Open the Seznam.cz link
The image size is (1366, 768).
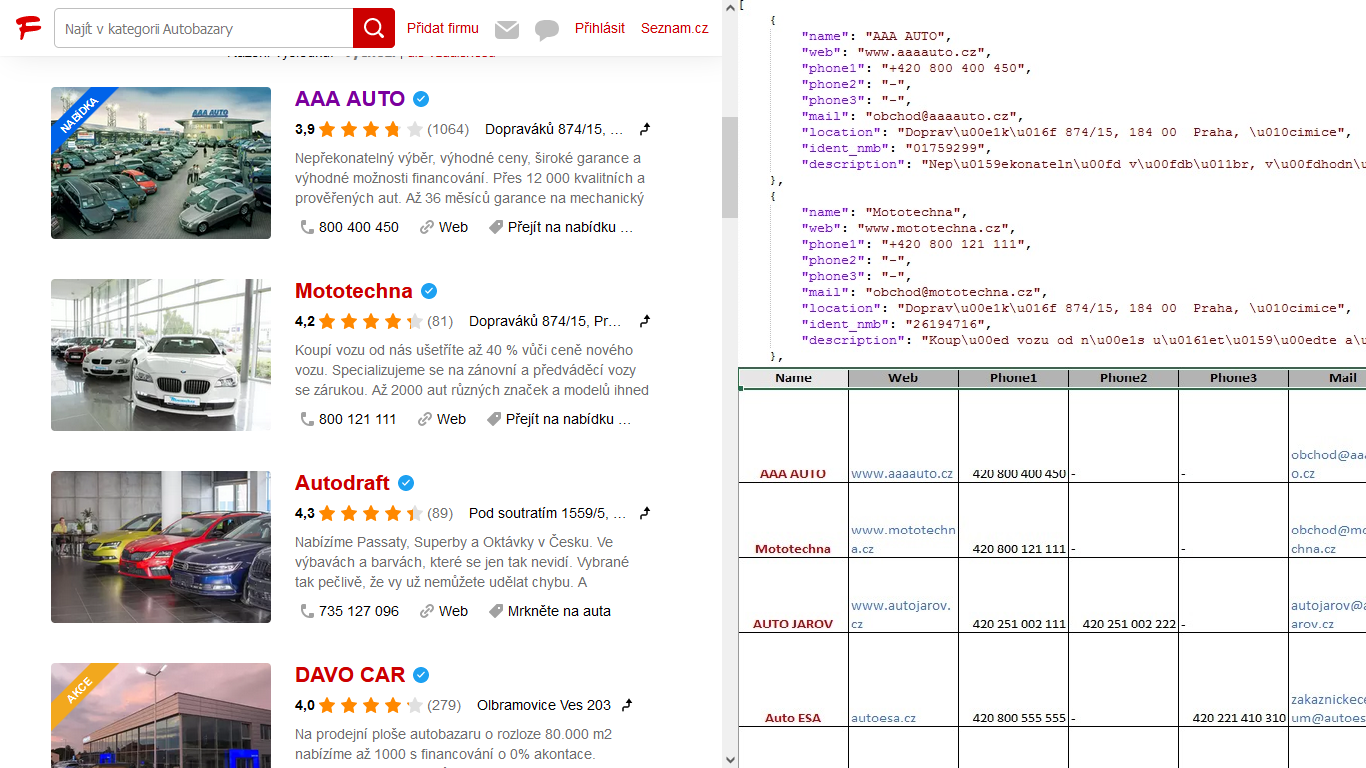675,28
